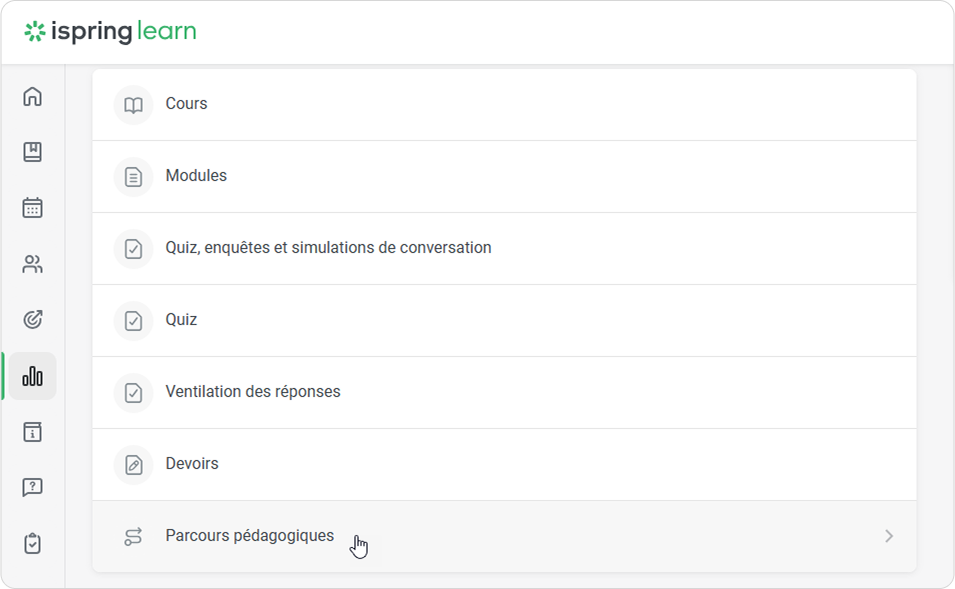This screenshot has width=955, height=589.
Task: Open the Cours report
Action: coord(187,104)
